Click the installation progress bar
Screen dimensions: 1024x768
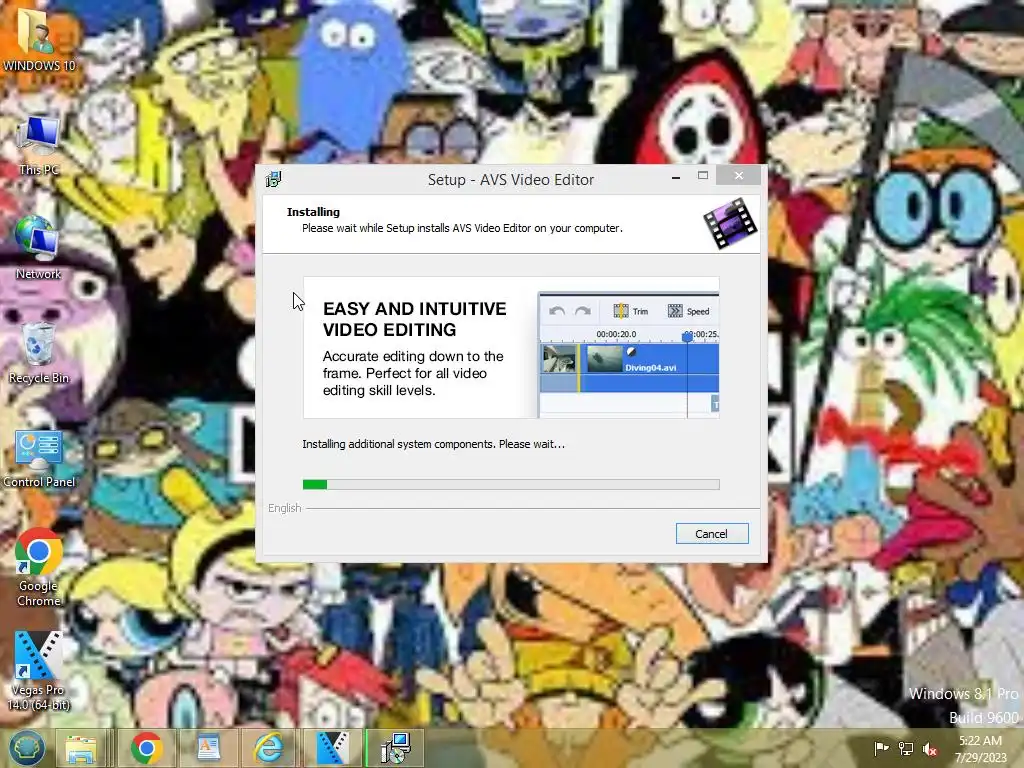(511, 484)
